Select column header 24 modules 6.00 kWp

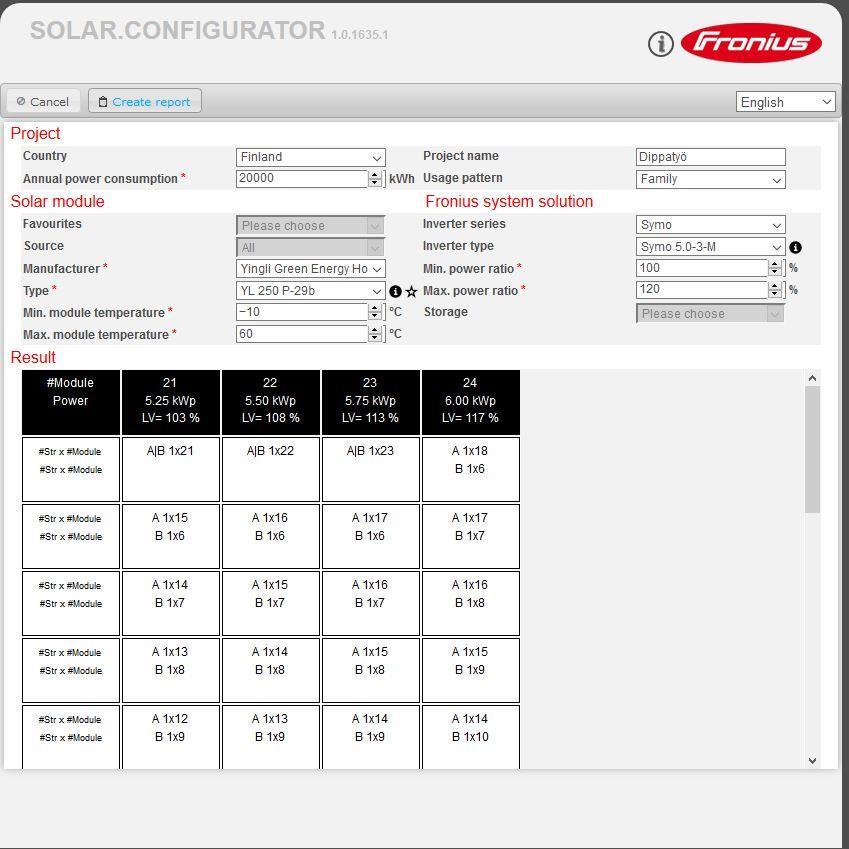tap(471, 402)
